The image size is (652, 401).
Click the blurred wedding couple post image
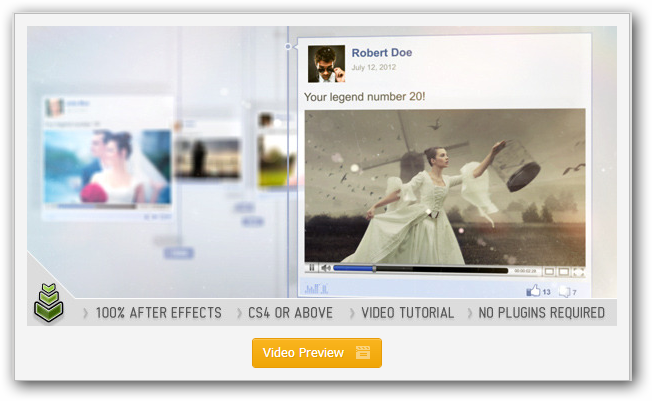click(108, 166)
